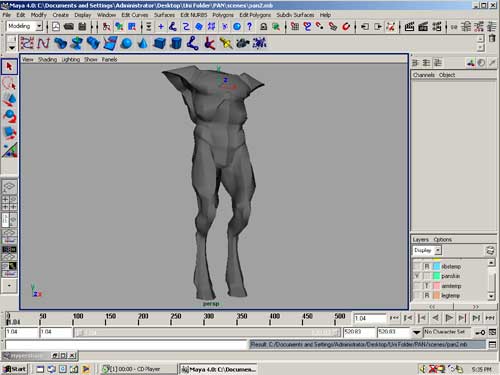Open the Channels menu in Channel Box

[x=423, y=75]
